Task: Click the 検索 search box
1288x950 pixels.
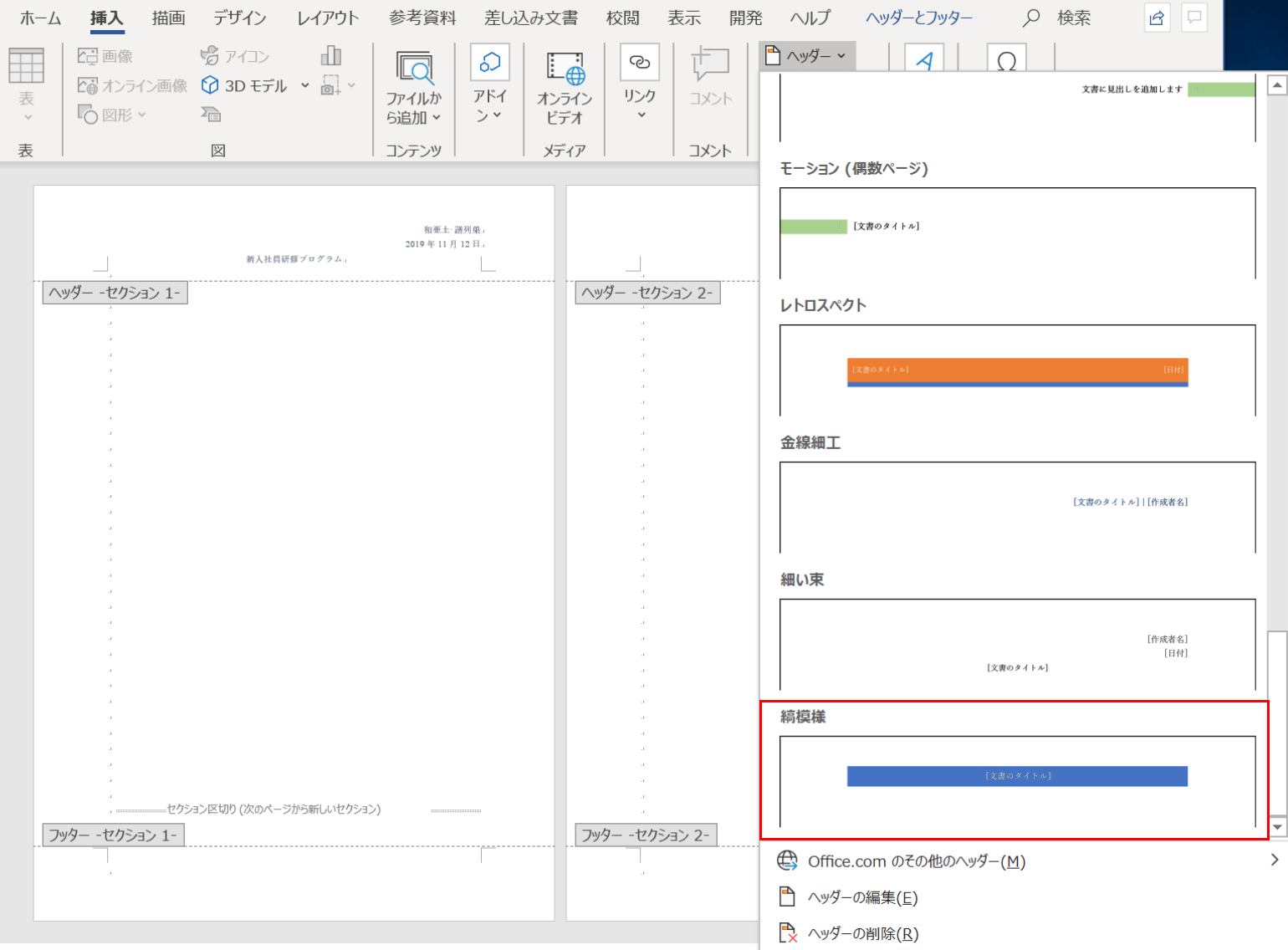Action: tap(1057, 18)
